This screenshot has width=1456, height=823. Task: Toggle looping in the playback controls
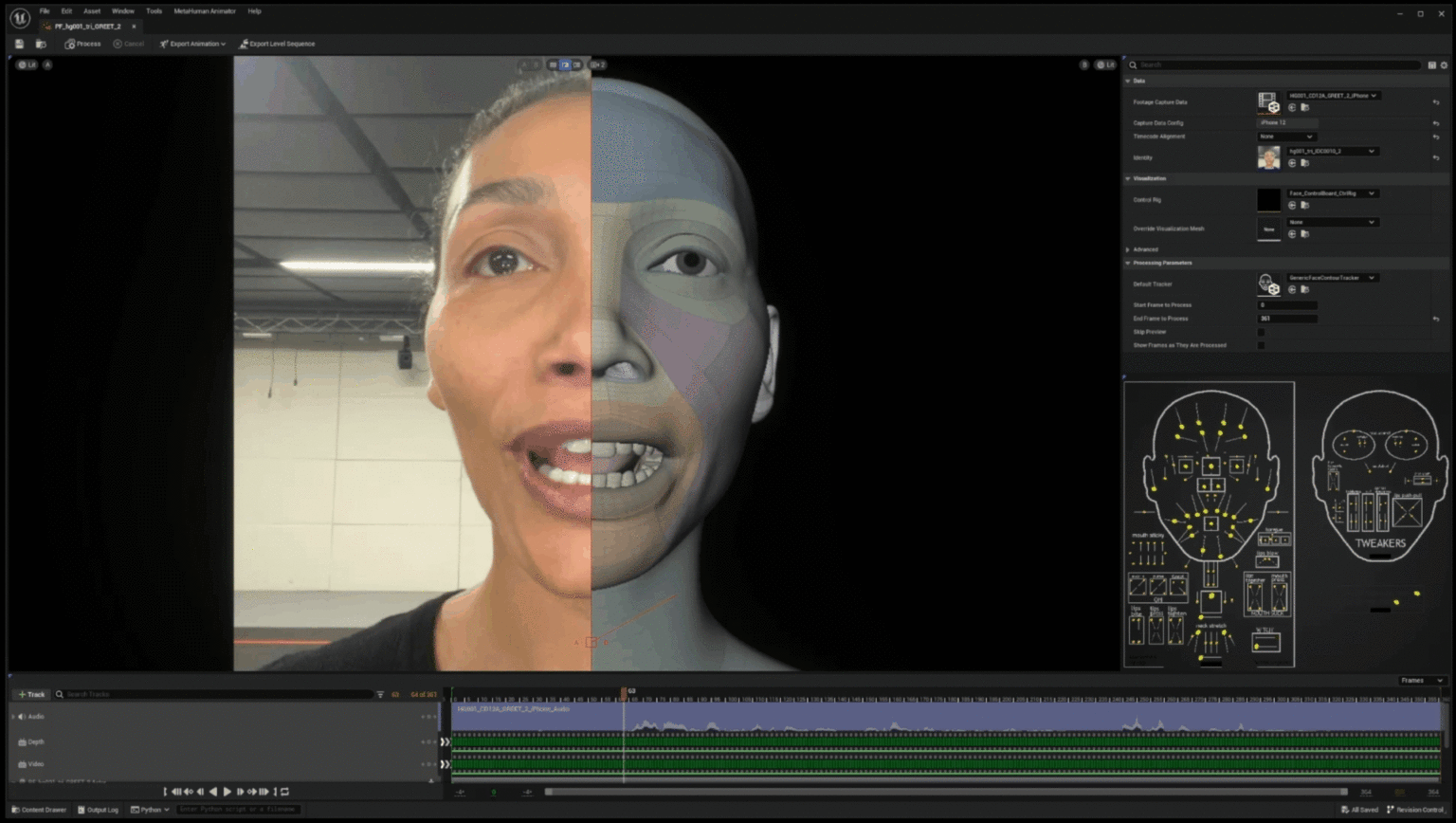tap(285, 791)
